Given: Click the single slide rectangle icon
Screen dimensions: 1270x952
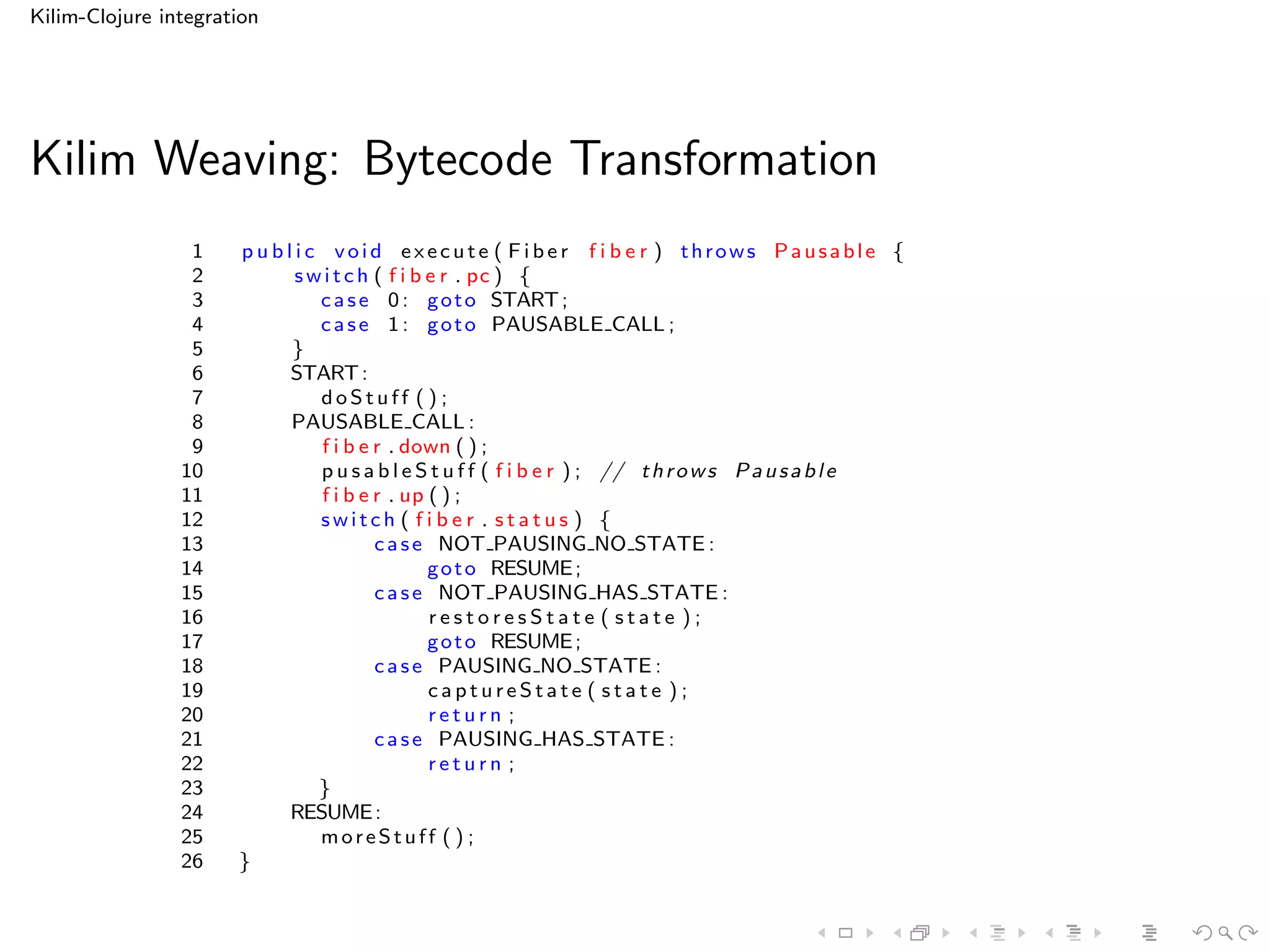Looking at the screenshot, I should click(845, 933).
